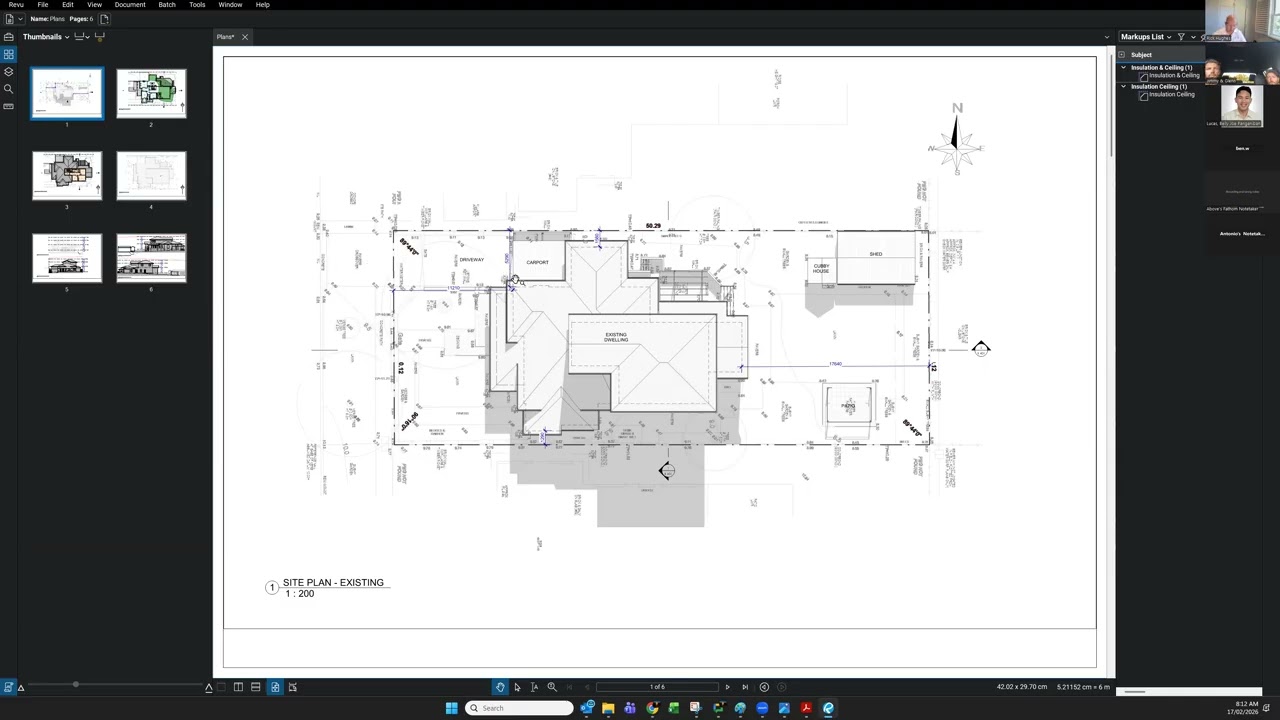Screen dimensions: 1280x720
Task: Select page 2 thumbnail with green floor plan
Action: coord(151,94)
